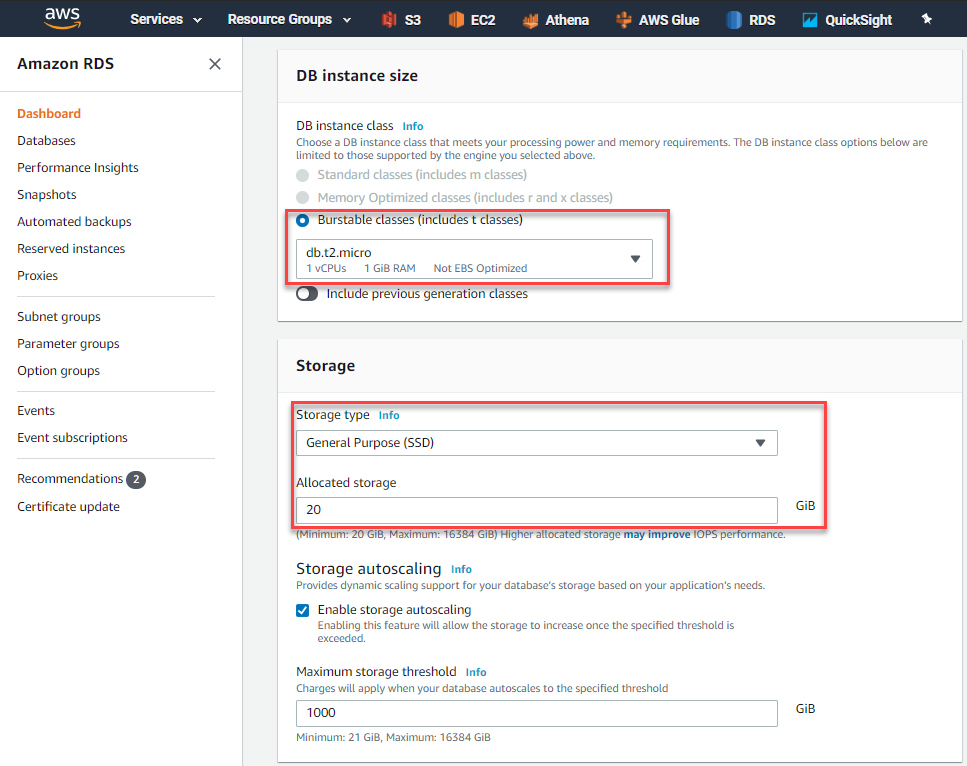Screen dimensions: 967x766
Task: Open Snapshots in sidebar
Action: (47, 195)
